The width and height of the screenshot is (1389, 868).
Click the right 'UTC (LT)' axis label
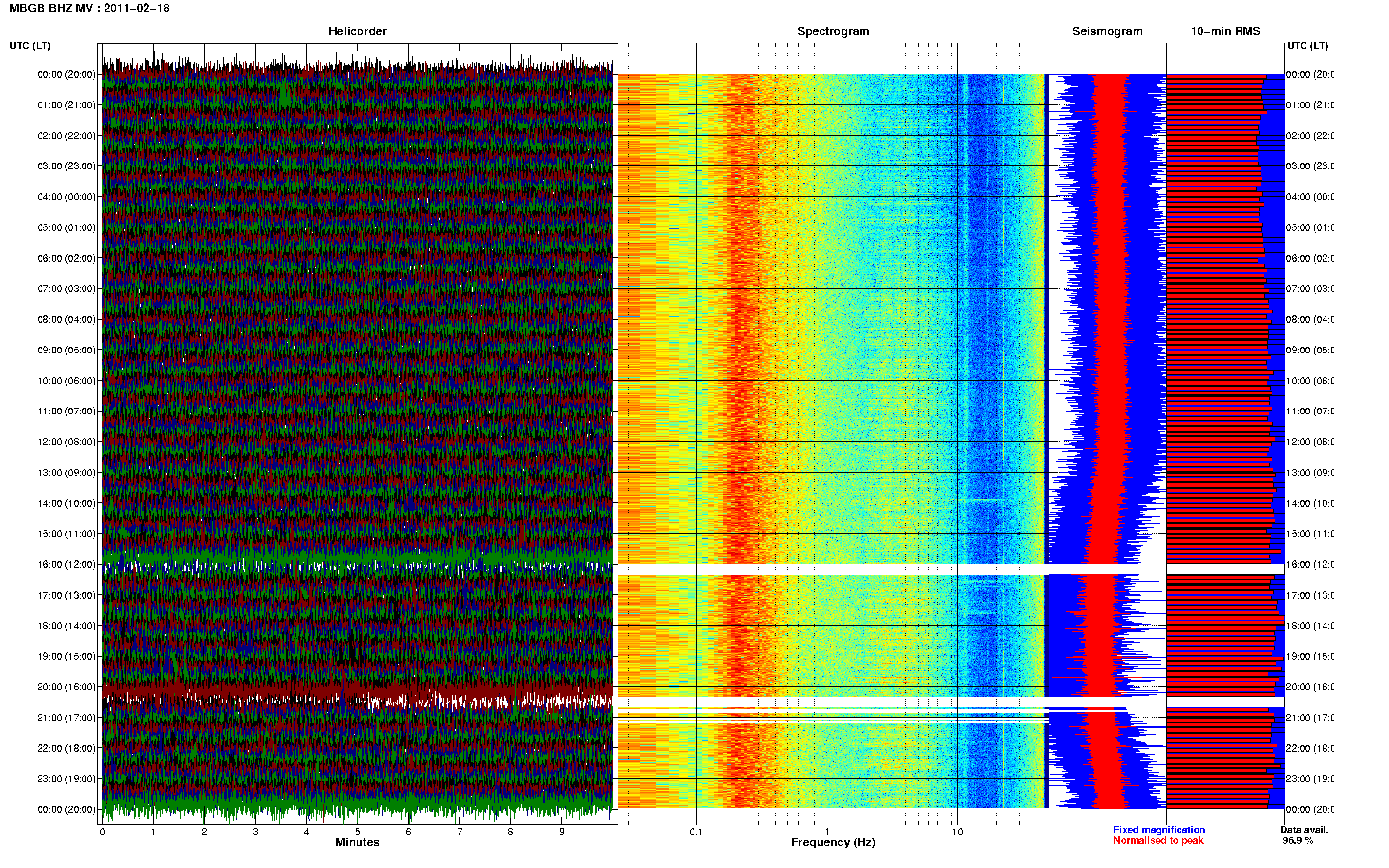(1308, 46)
